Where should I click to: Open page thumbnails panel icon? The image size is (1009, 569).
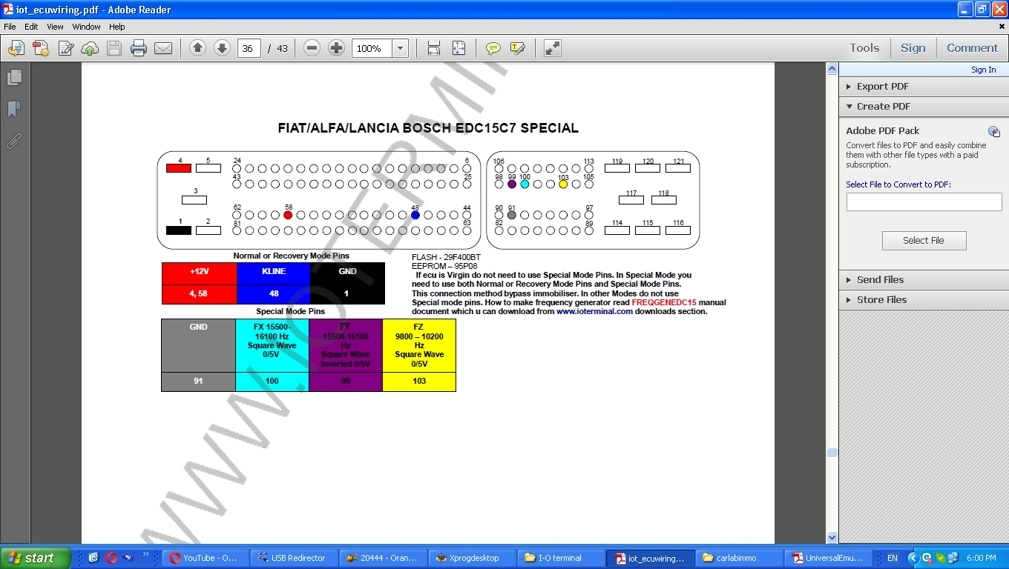(14, 77)
